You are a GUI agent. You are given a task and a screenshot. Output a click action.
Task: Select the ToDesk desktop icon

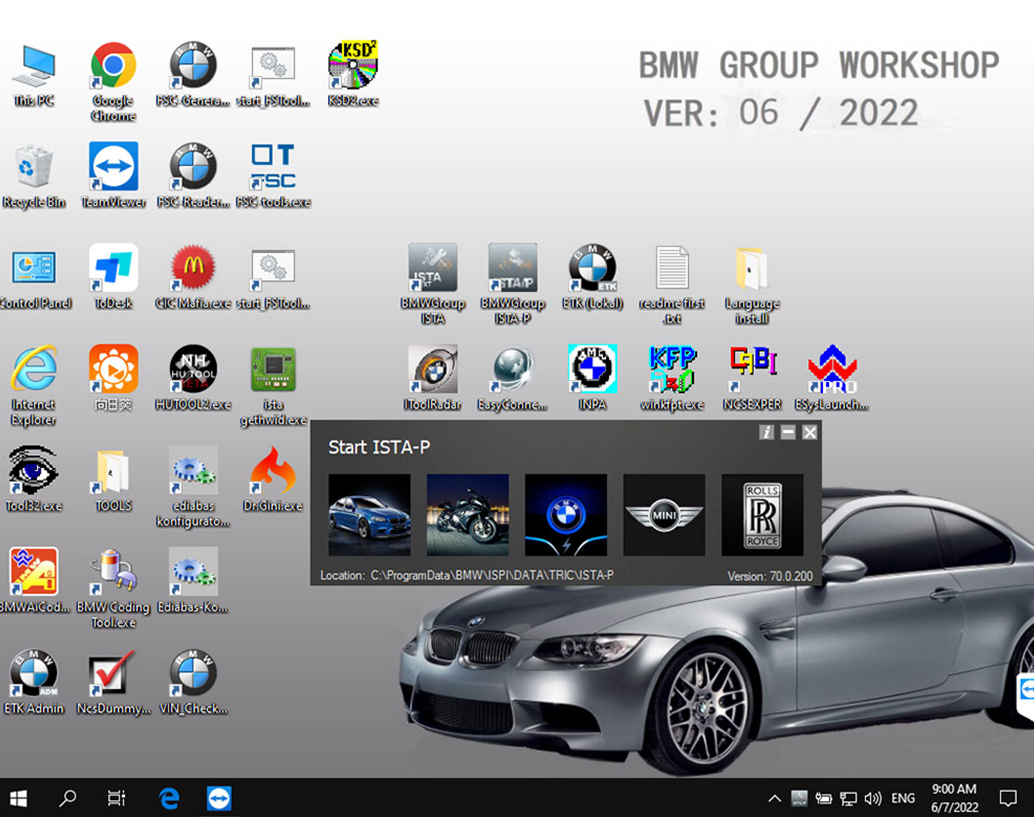tap(113, 277)
